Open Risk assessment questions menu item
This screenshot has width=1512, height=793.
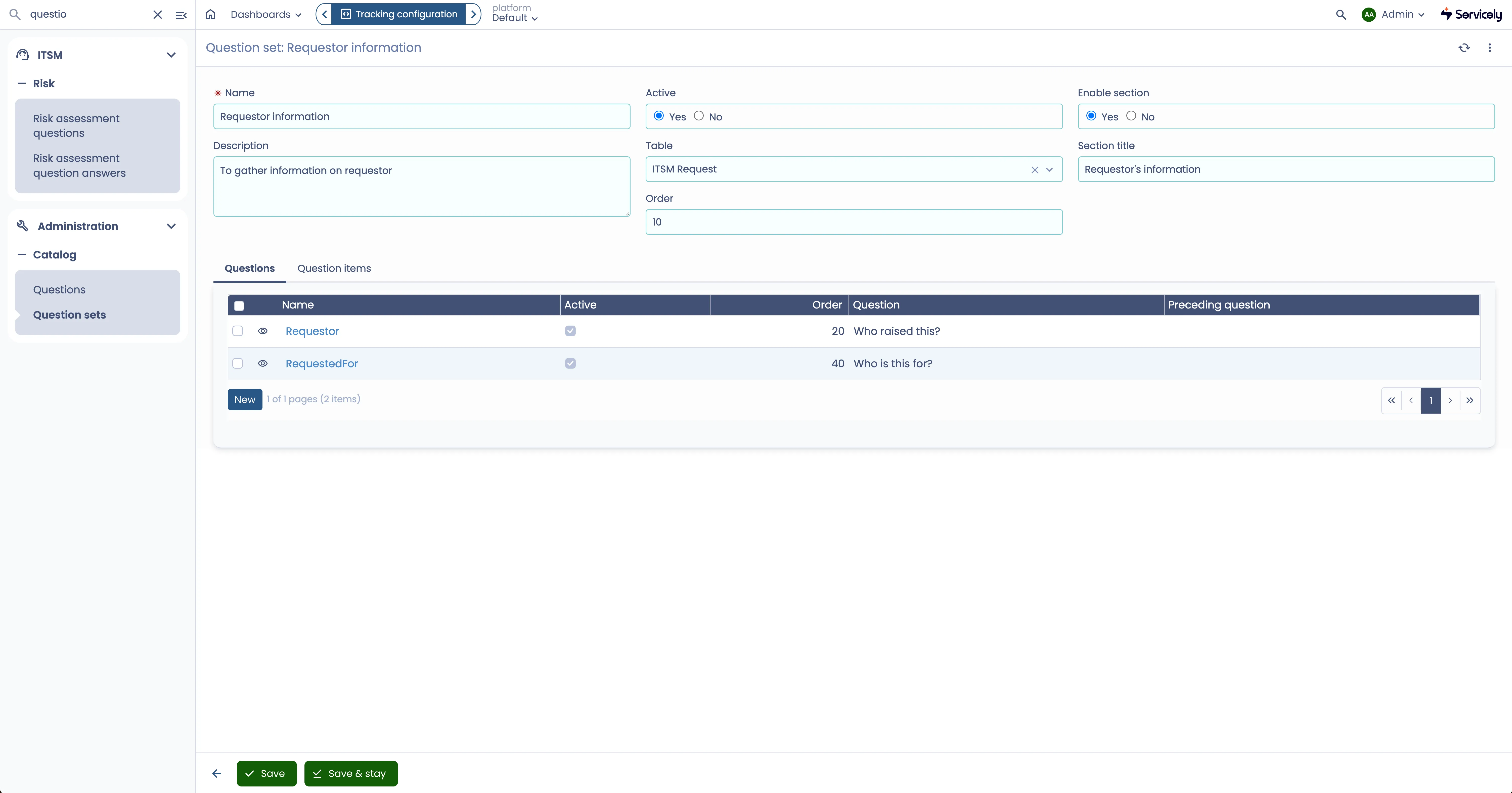[98, 126]
